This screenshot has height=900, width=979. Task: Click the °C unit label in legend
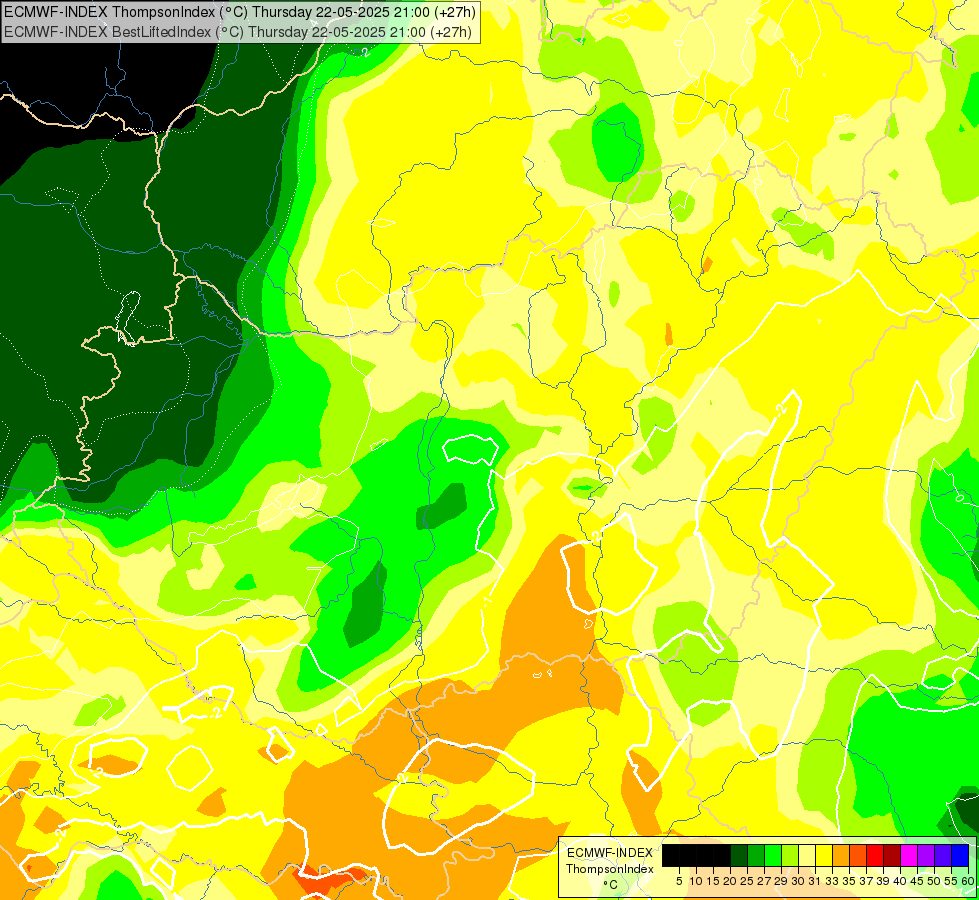click(x=610, y=884)
